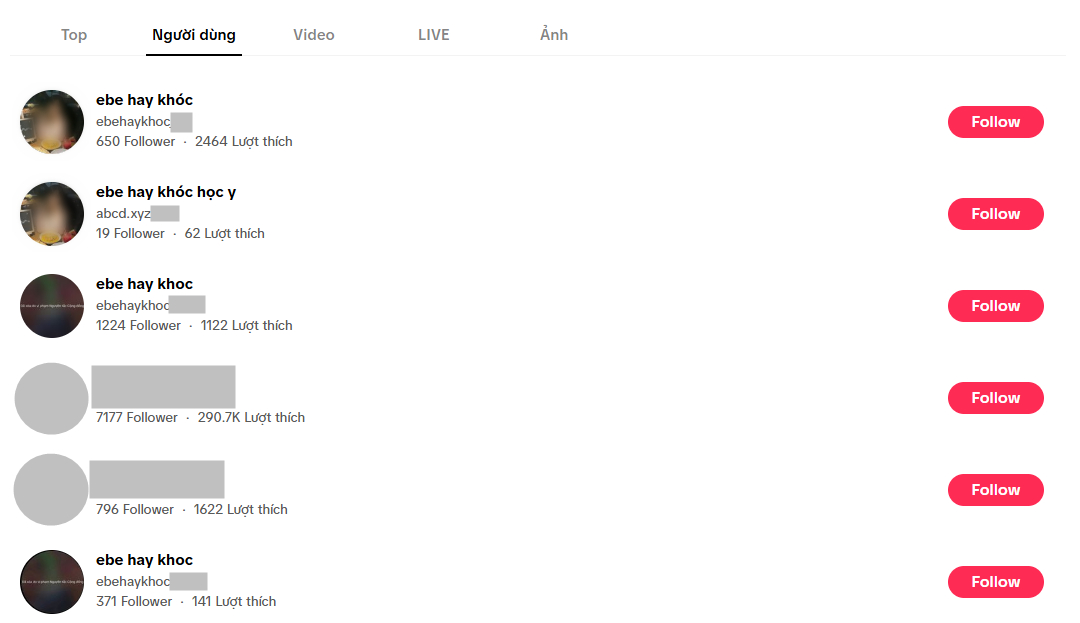1080x623 pixels.
Task: Follow the account with 1224 Followers
Action: (x=995, y=306)
